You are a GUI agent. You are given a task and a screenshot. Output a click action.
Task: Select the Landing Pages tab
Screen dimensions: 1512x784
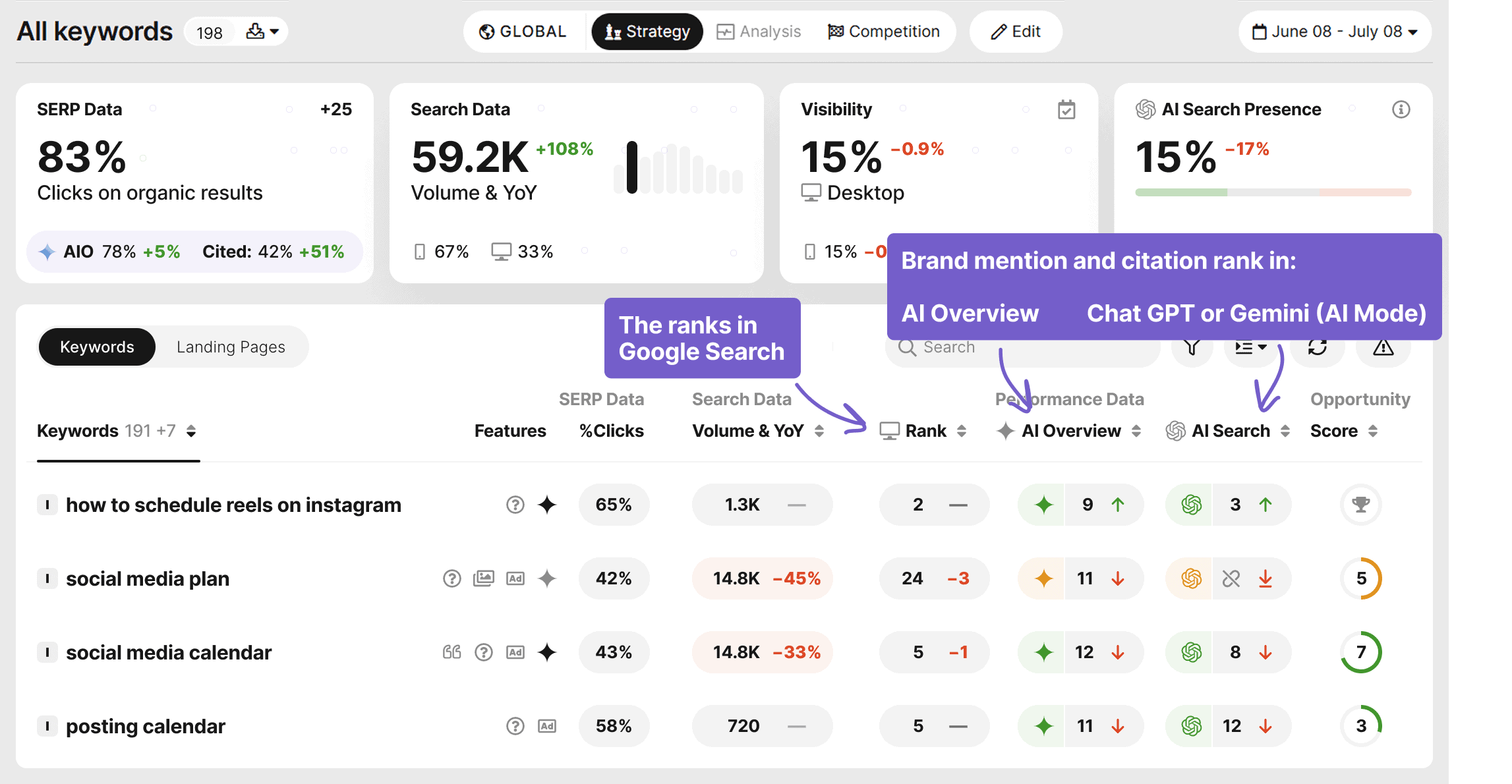click(231, 347)
